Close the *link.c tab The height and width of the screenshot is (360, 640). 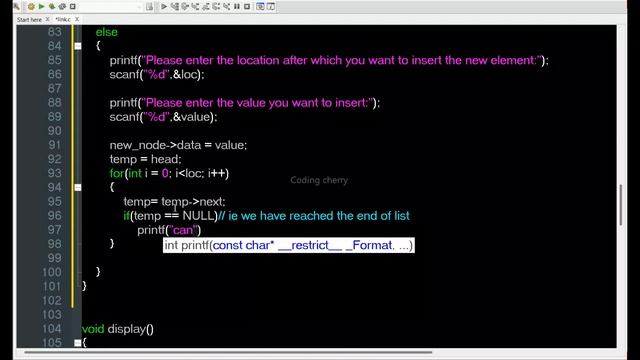[x=77, y=19]
